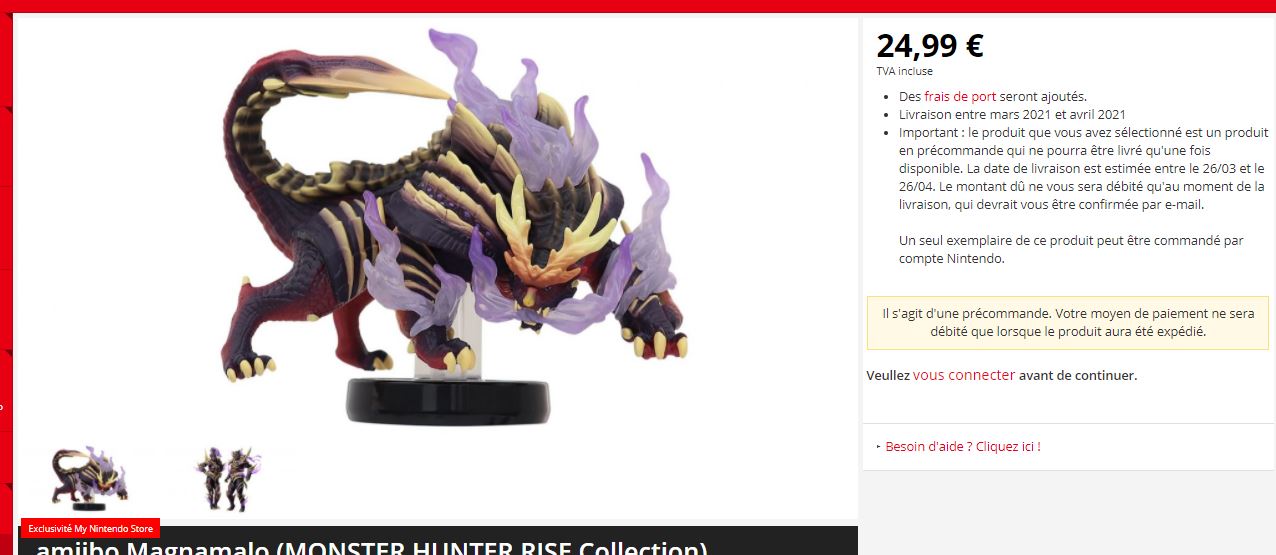Click the black amiibo base in the main image

click(x=448, y=400)
